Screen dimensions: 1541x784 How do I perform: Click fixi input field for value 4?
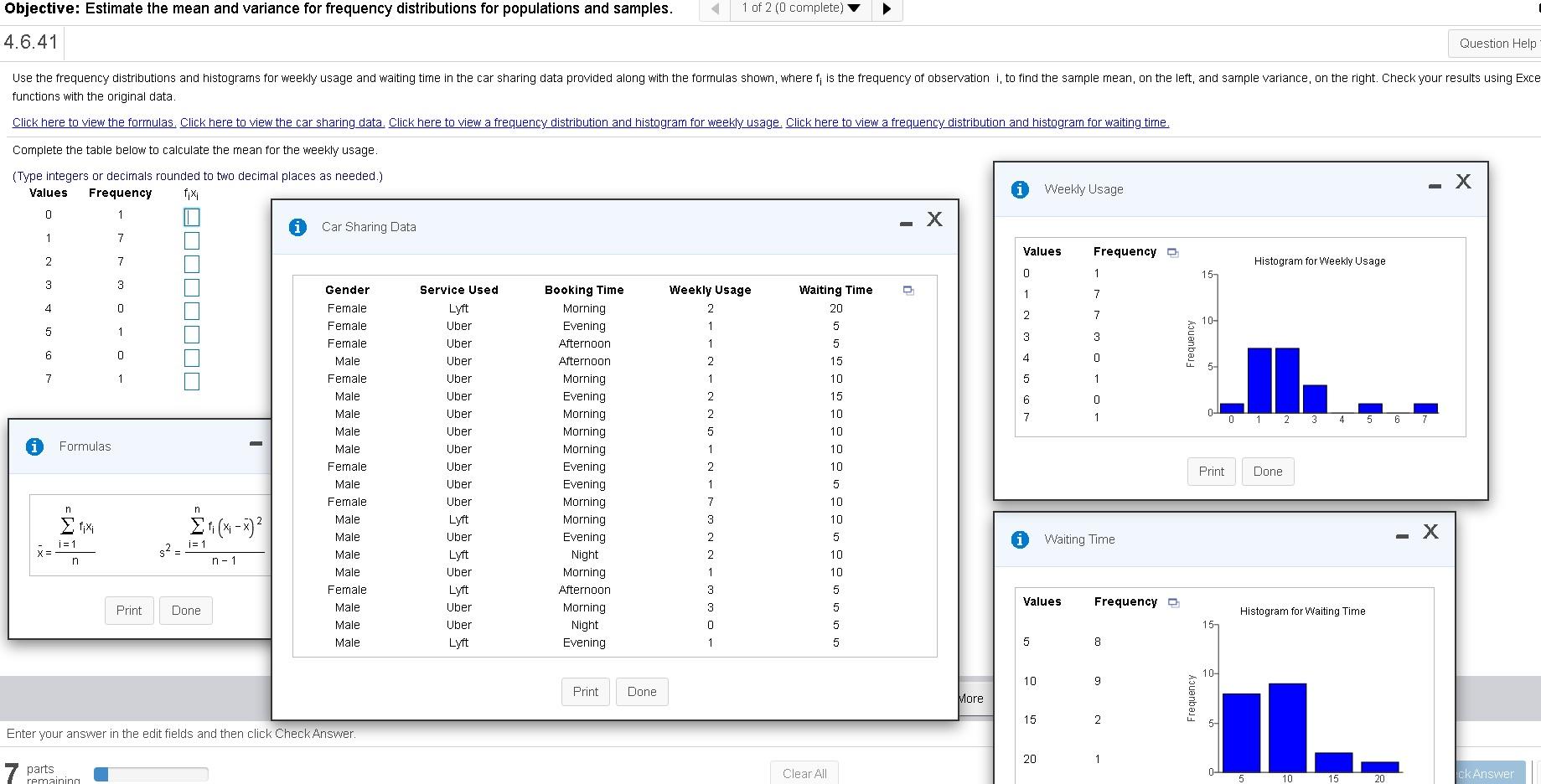coord(192,311)
